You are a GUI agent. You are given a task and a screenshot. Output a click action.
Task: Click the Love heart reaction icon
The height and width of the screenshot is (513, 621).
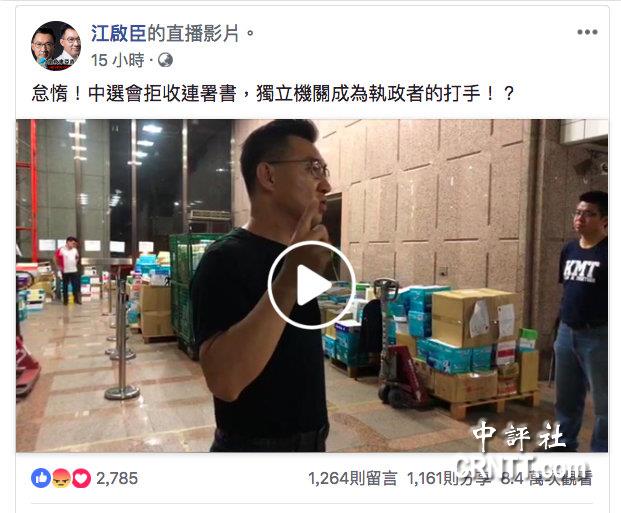pyautogui.click(x=81, y=478)
